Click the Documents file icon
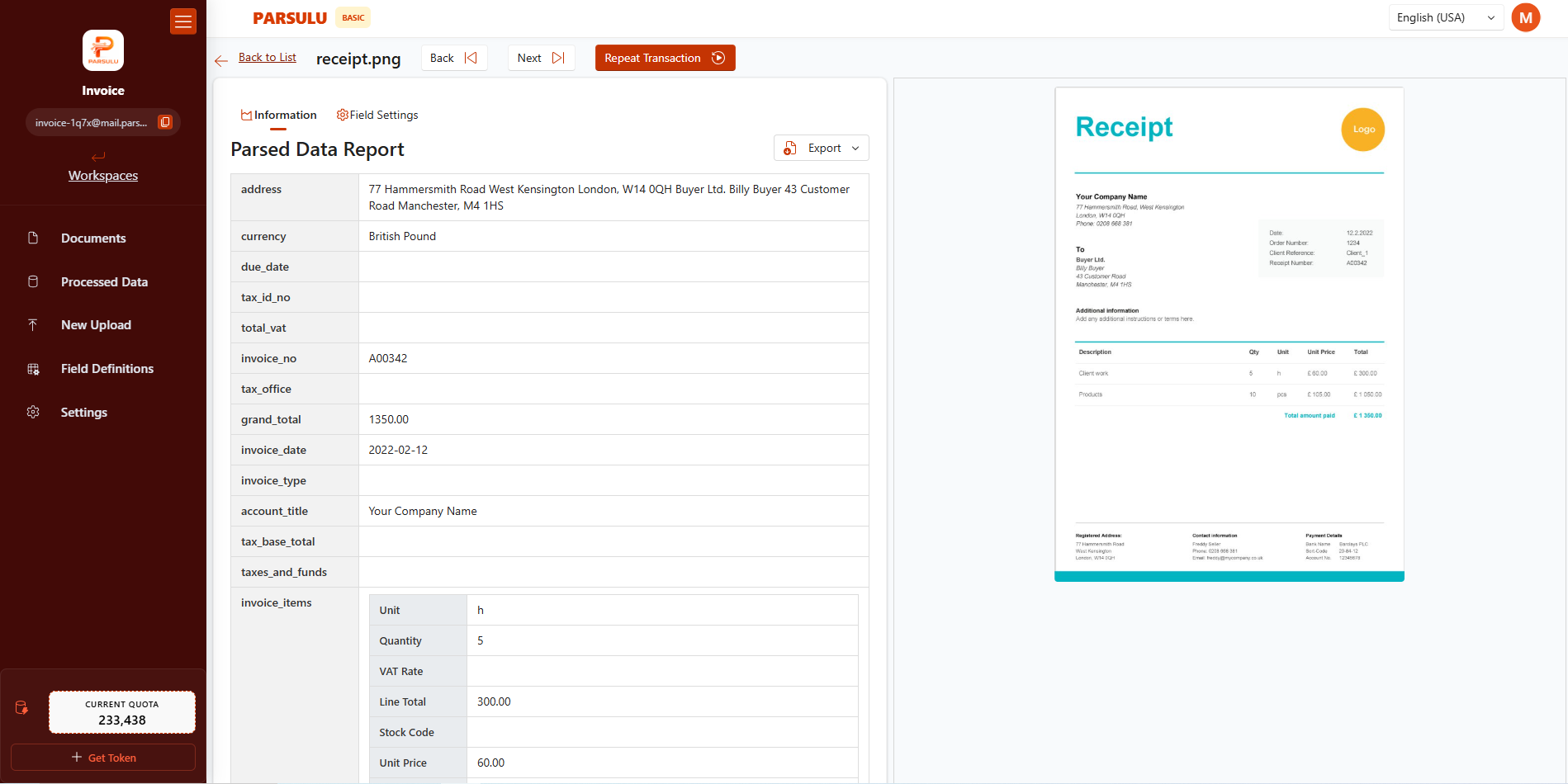The height and width of the screenshot is (784, 1568). click(x=33, y=238)
